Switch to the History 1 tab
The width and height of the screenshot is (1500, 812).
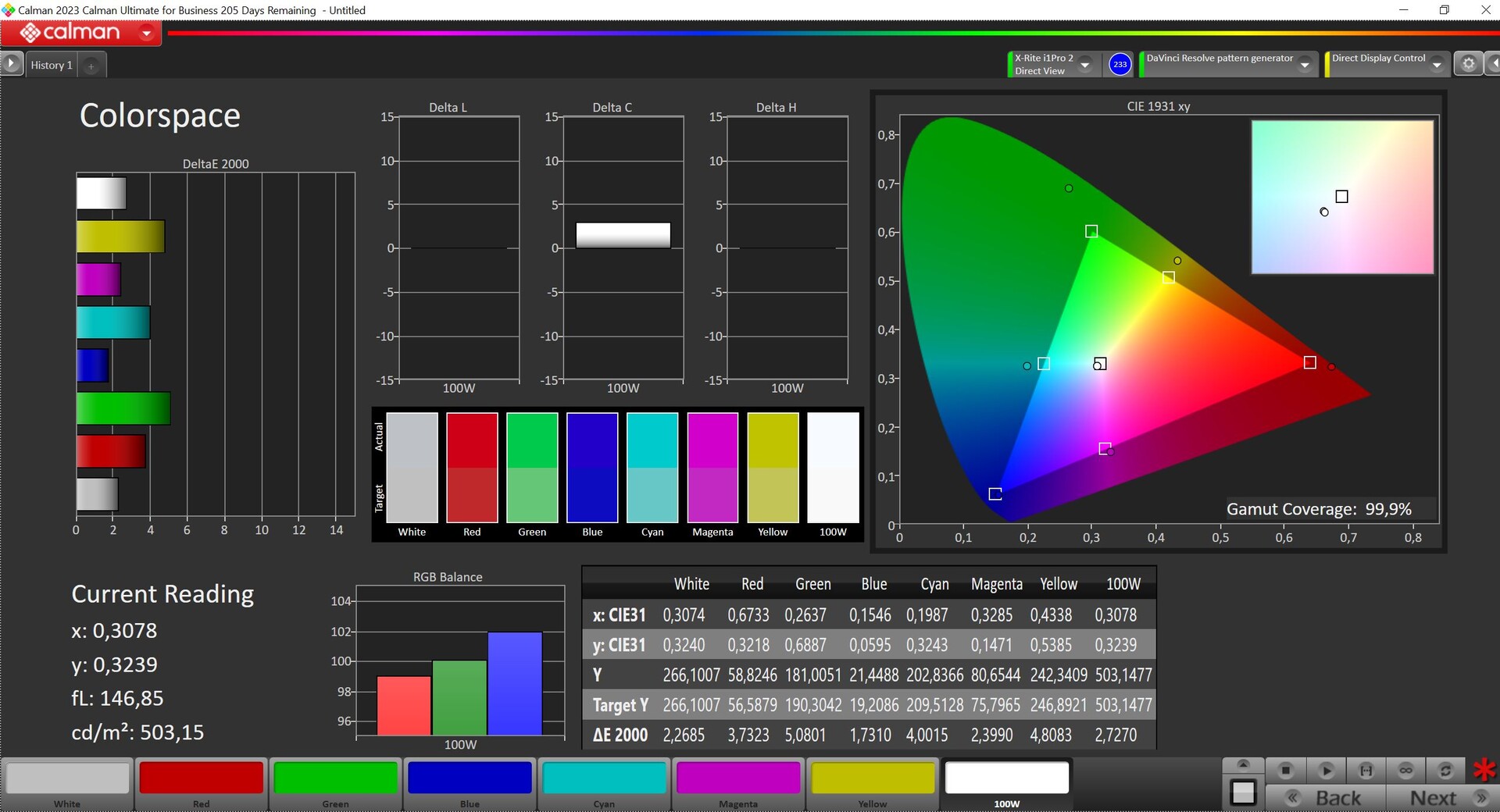(52, 66)
